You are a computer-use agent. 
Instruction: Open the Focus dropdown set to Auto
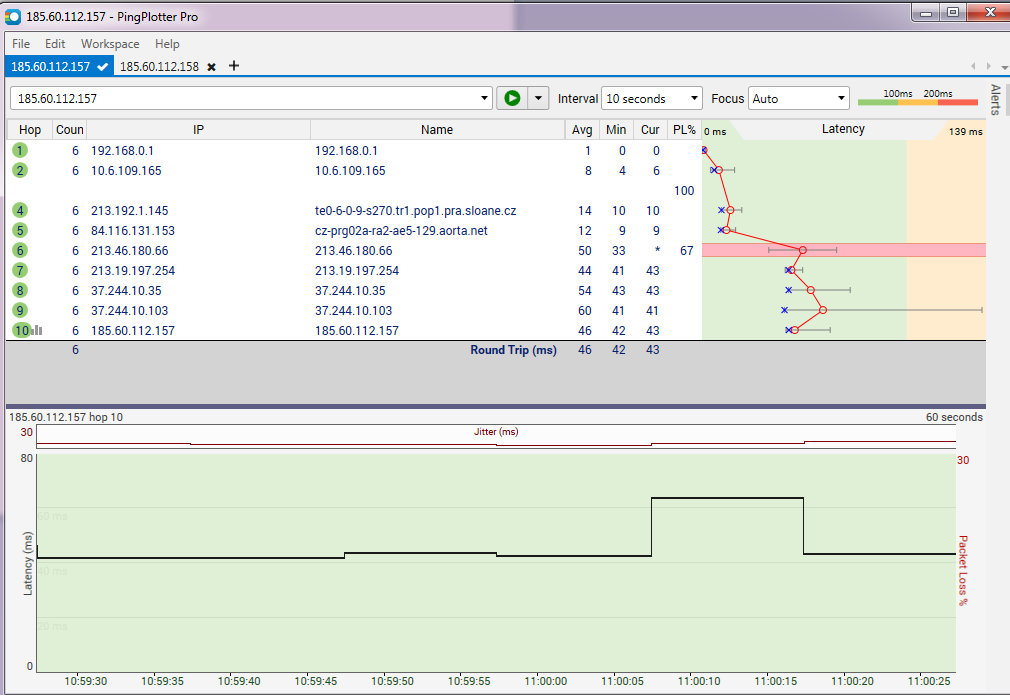coord(798,98)
